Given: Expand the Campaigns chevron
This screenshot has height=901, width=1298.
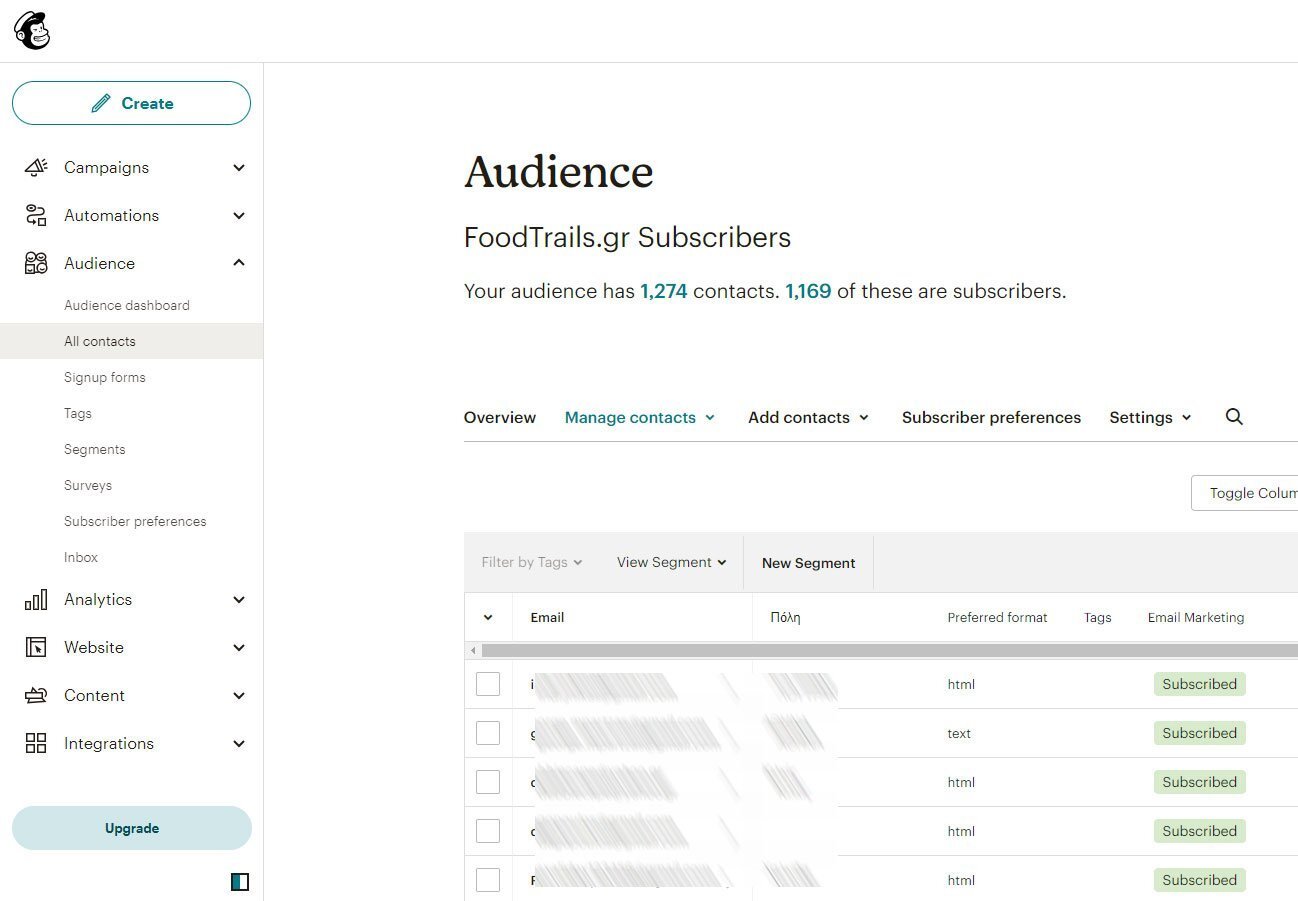Looking at the screenshot, I should 239,168.
